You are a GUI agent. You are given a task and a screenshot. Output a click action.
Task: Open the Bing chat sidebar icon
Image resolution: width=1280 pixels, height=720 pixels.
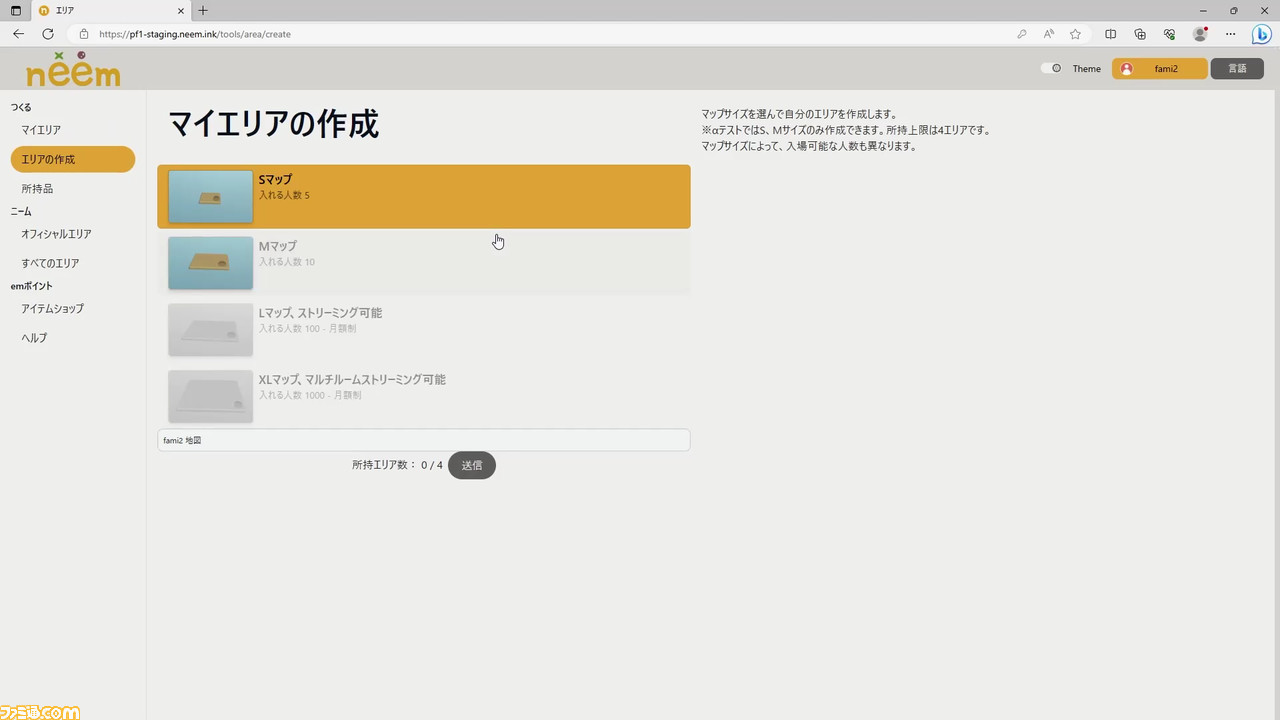(x=1262, y=34)
